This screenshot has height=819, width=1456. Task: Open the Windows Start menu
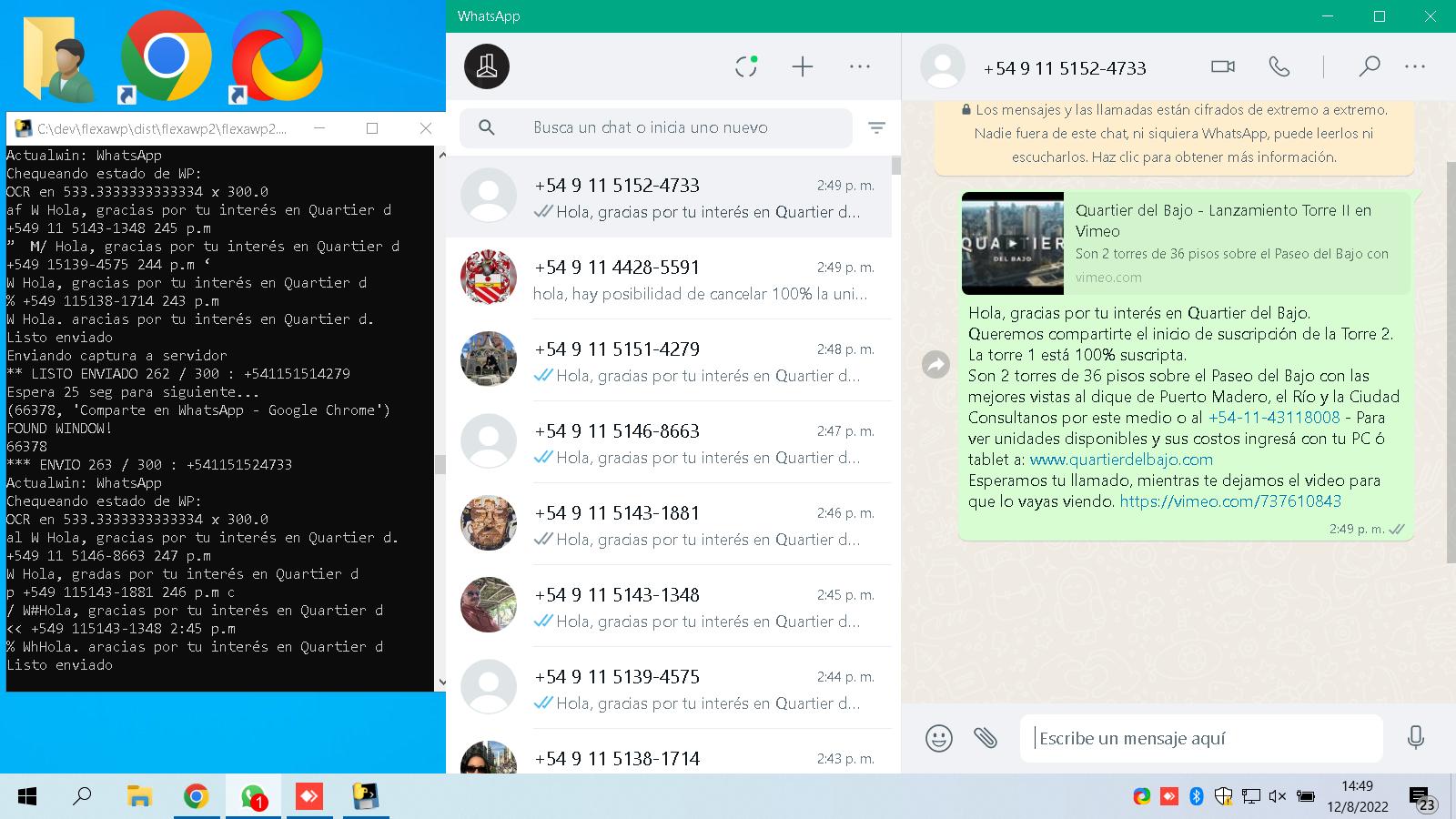[27, 797]
